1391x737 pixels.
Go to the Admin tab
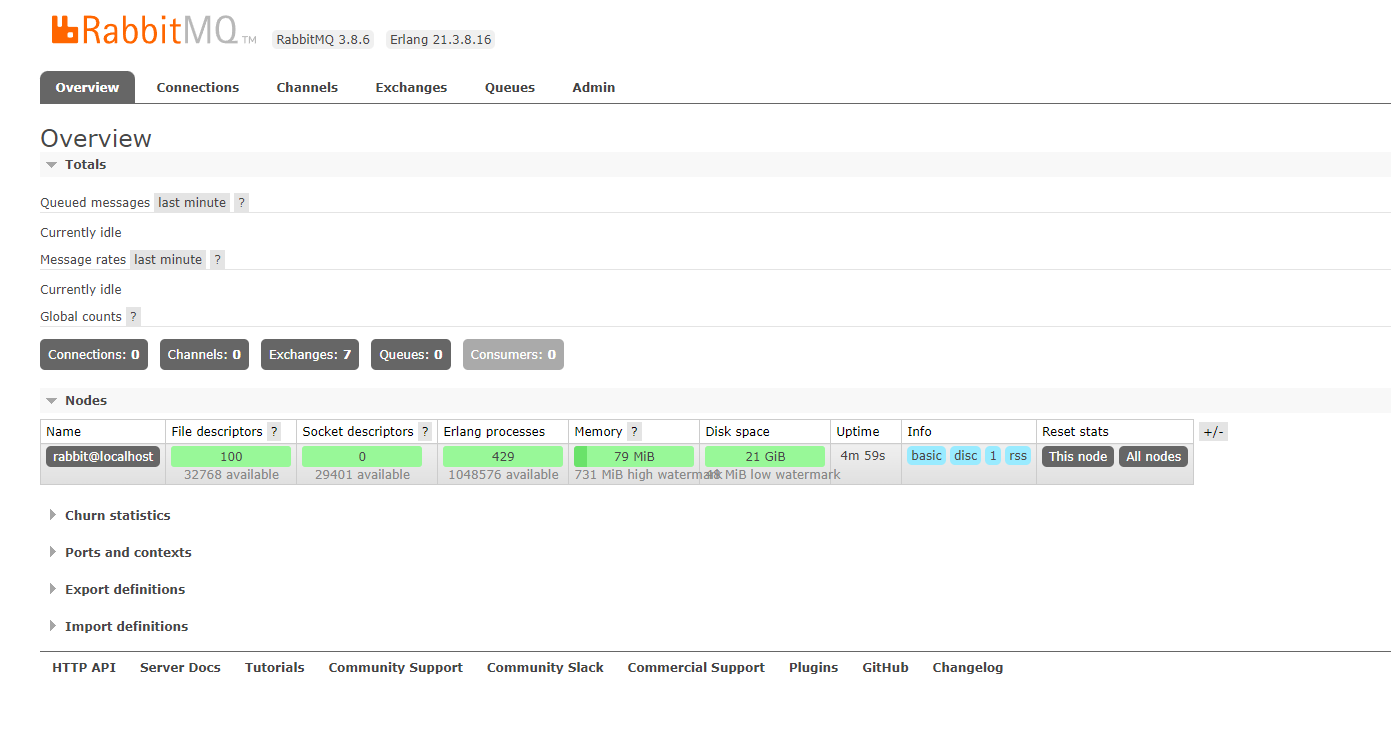(594, 87)
